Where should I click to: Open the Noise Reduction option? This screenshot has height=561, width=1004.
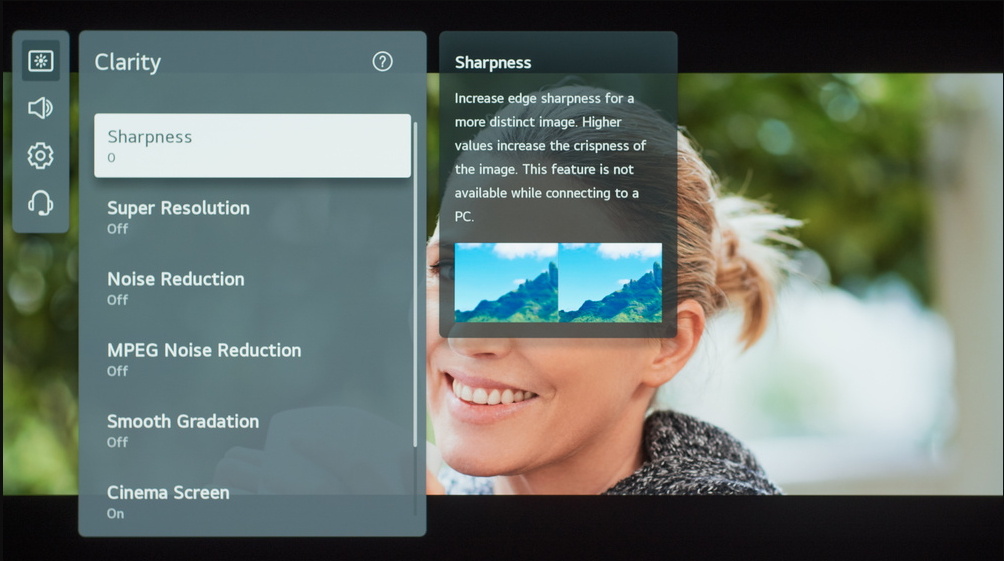252,288
